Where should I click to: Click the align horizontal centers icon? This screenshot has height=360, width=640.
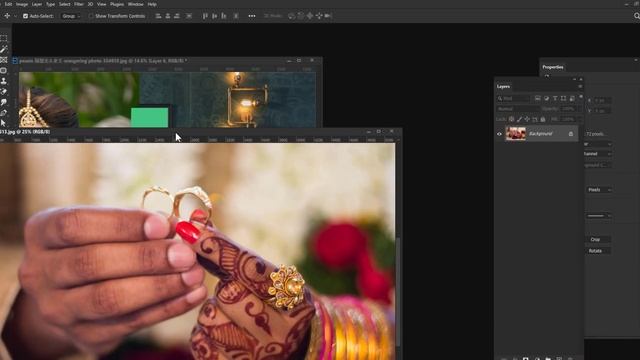coord(168,16)
